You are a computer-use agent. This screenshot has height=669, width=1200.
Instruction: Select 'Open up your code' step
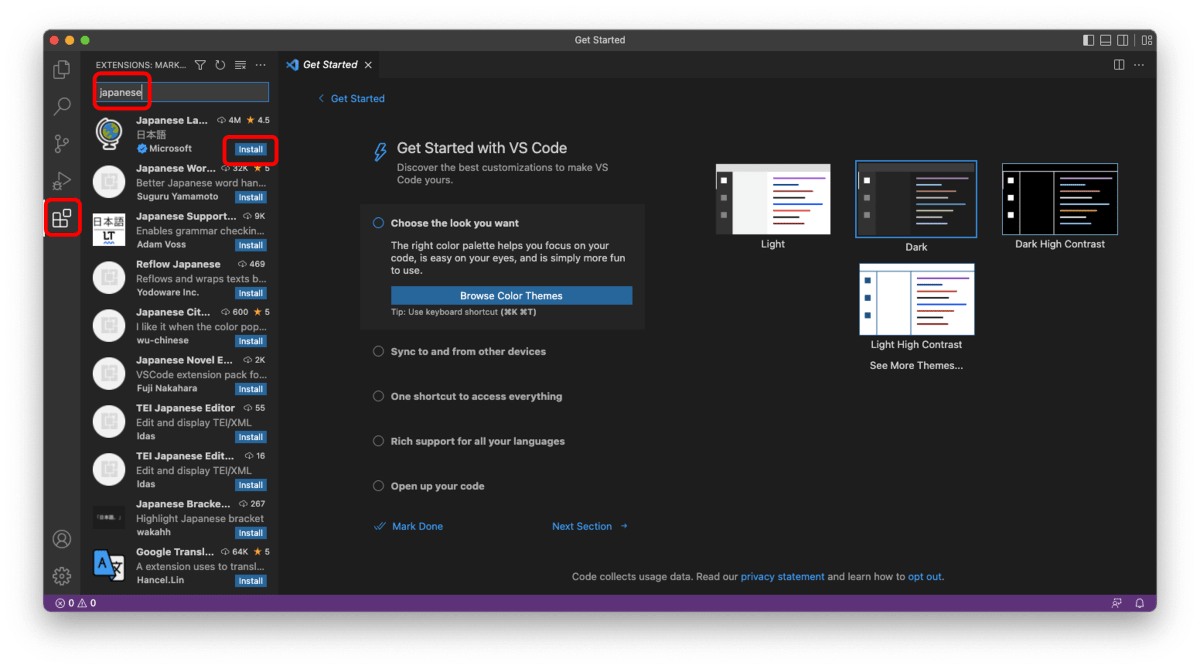(x=429, y=486)
